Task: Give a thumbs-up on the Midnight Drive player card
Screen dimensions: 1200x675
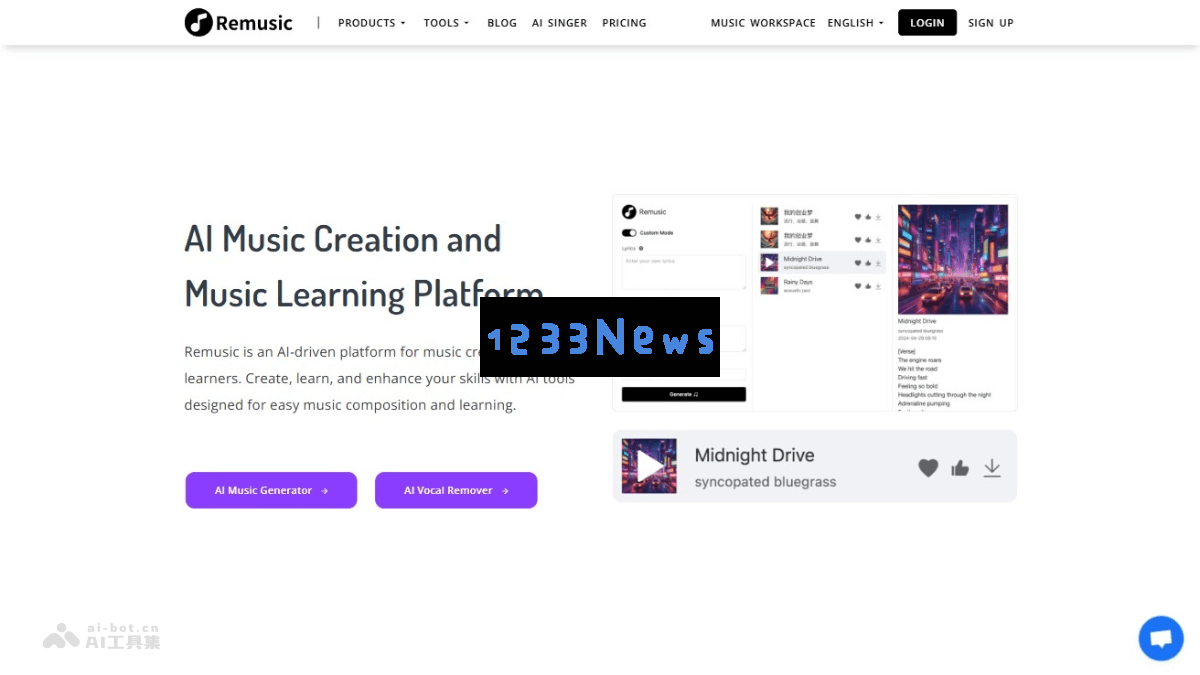Action: point(960,467)
